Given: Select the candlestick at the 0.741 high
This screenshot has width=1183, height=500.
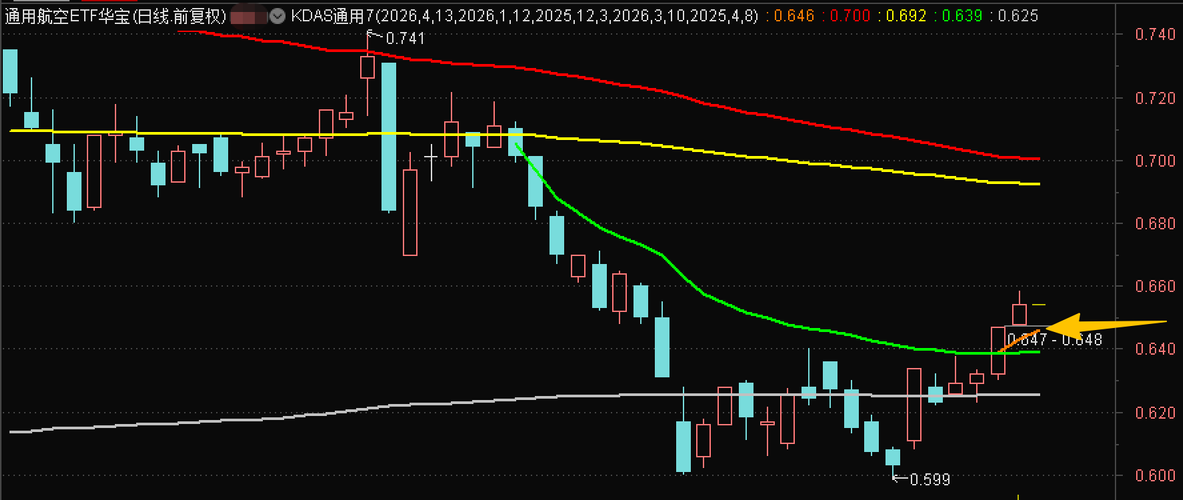Looking at the screenshot, I should (367, 67).
